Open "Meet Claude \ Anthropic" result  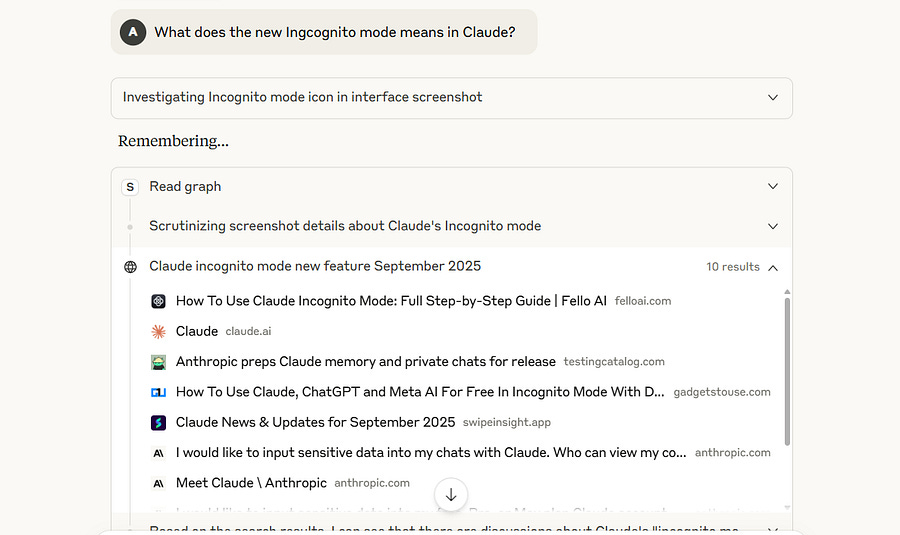(x=251, y=483)
